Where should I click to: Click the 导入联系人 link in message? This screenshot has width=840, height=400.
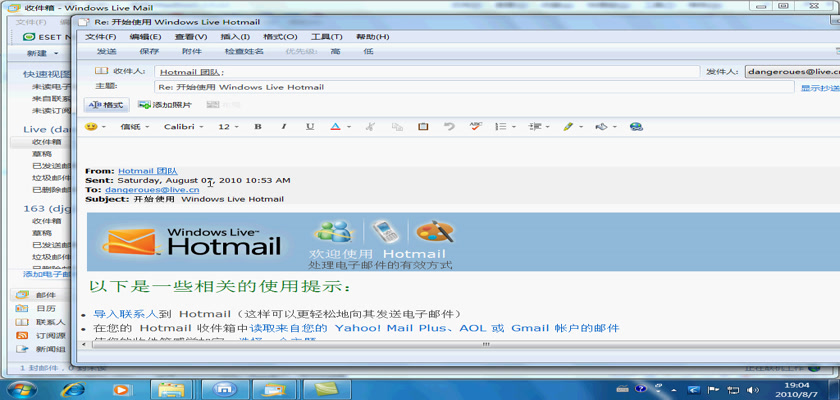125,313
